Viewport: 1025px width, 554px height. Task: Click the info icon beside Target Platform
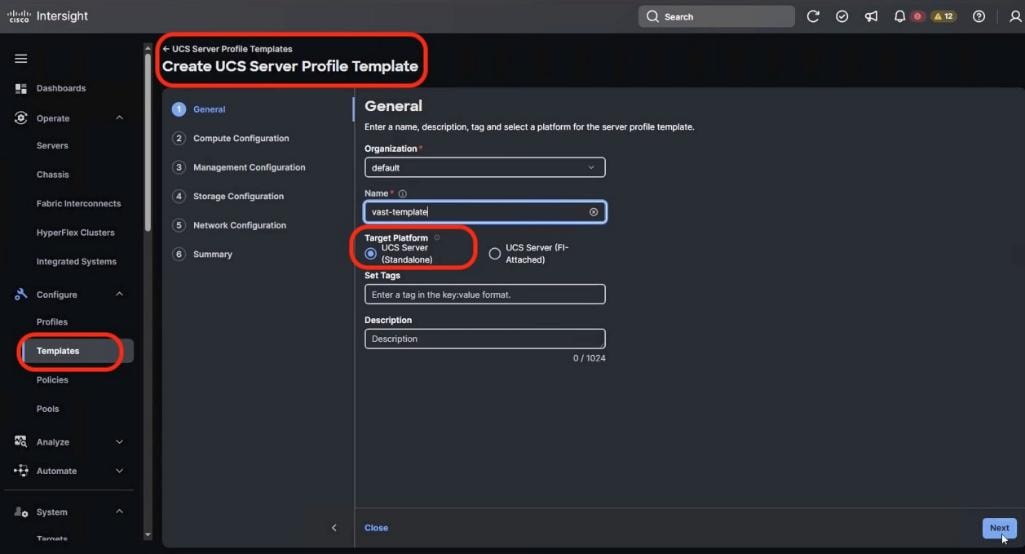click(x=437, y=237)
